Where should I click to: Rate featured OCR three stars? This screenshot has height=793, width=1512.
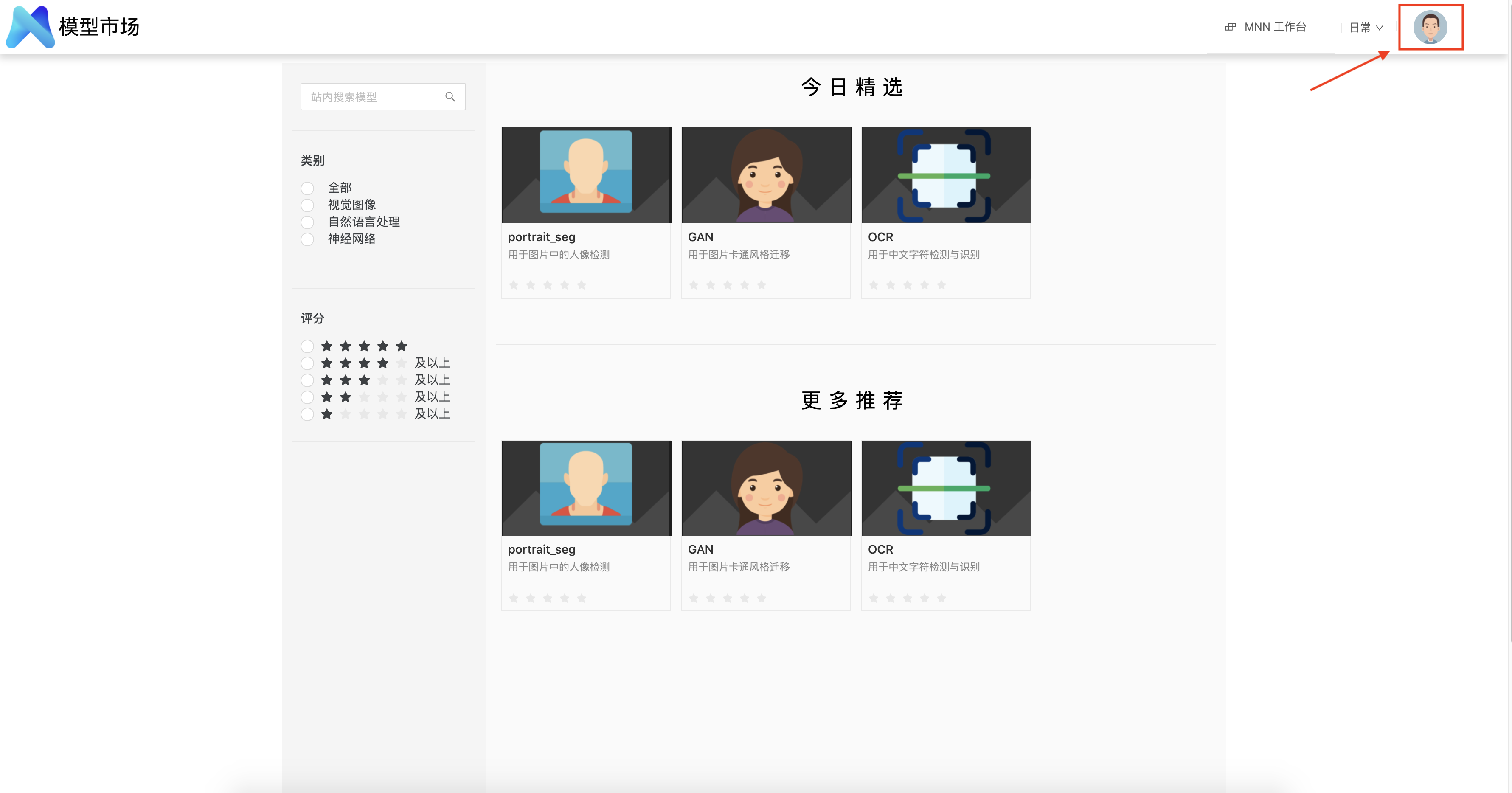pyautogui.click(x=907, y=285)
